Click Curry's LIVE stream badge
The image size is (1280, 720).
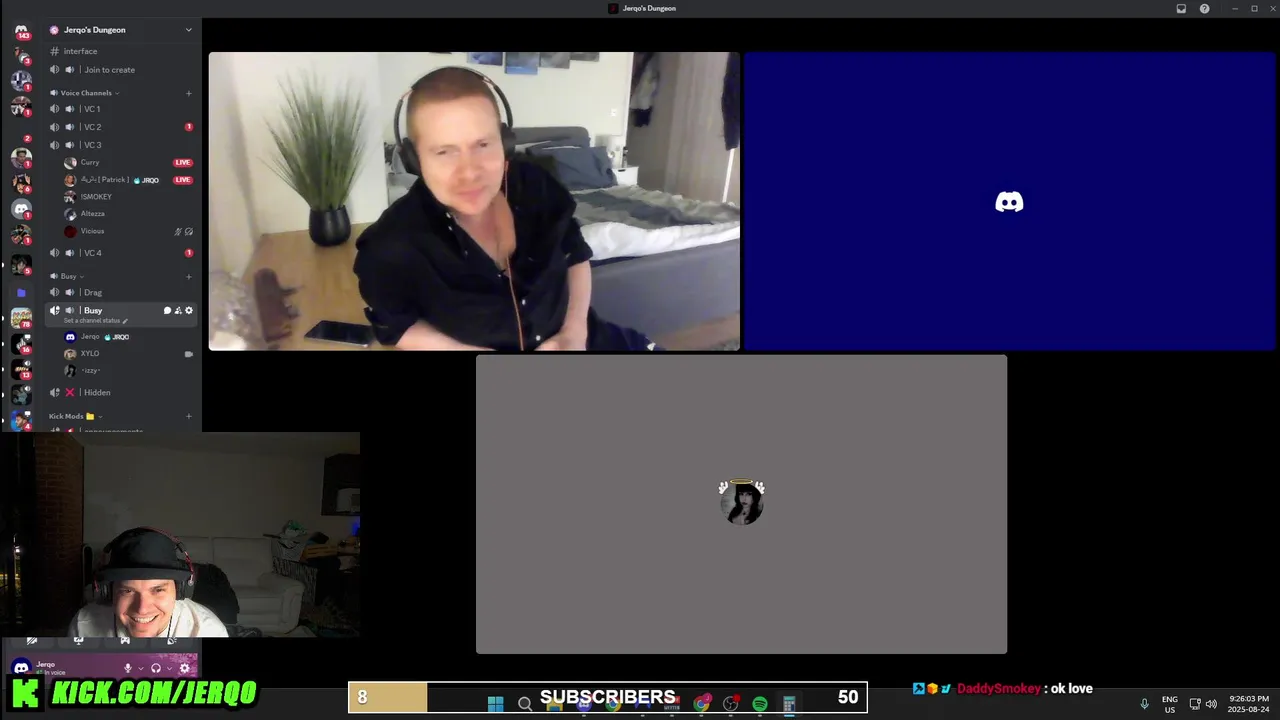[182, 162]
